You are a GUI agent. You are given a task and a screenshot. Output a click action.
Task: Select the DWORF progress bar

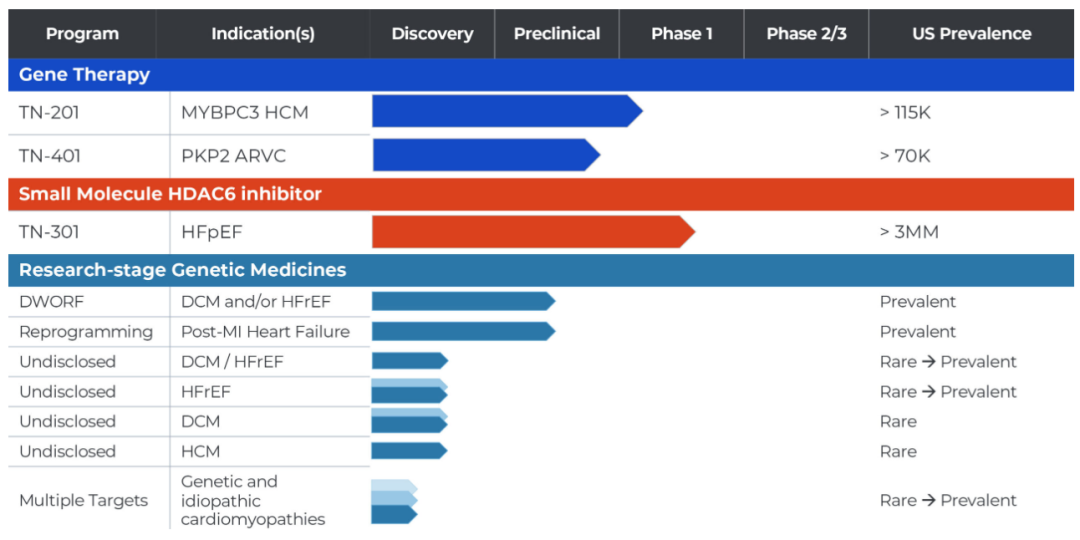pyautogui.click(x=464, y=301)
